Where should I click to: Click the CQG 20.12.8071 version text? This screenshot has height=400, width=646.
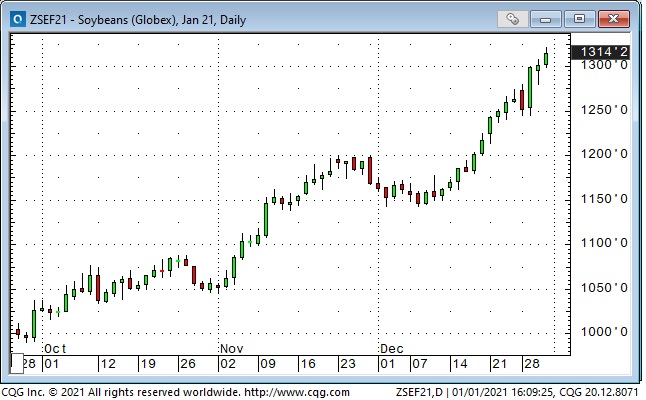tap(599, 392)
